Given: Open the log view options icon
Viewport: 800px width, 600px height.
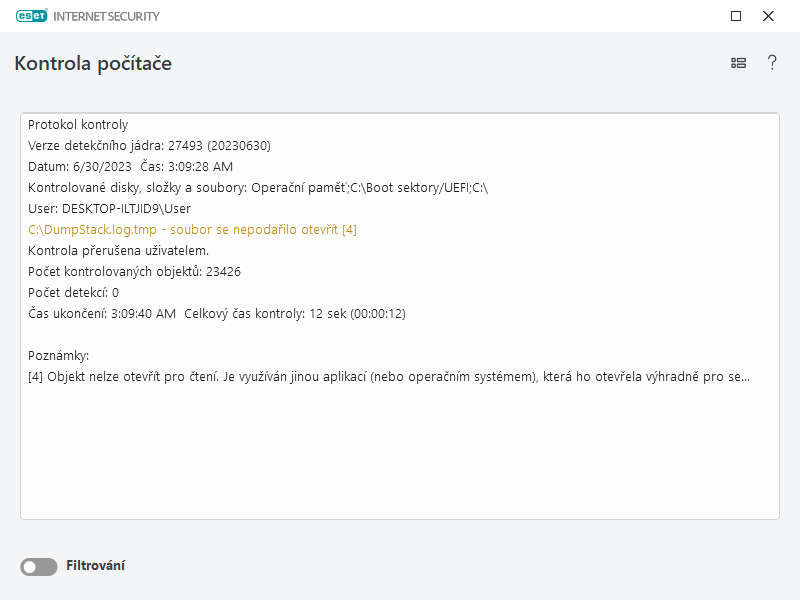Looking at the screenshot, I should [738, 63].
